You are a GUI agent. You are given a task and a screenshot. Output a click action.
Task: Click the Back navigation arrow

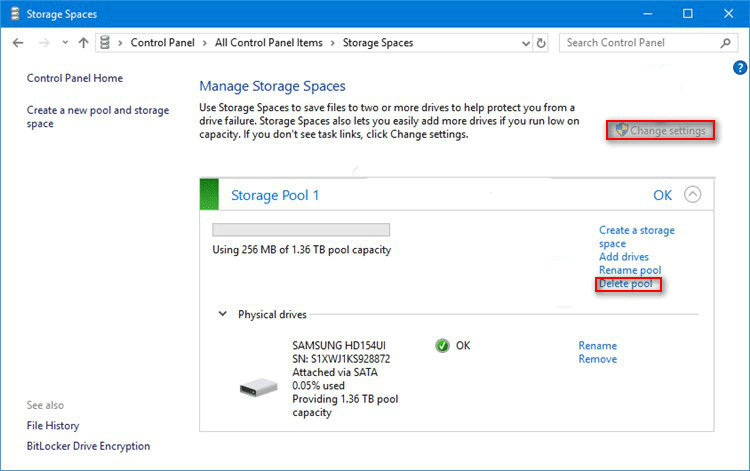point(19,43)
